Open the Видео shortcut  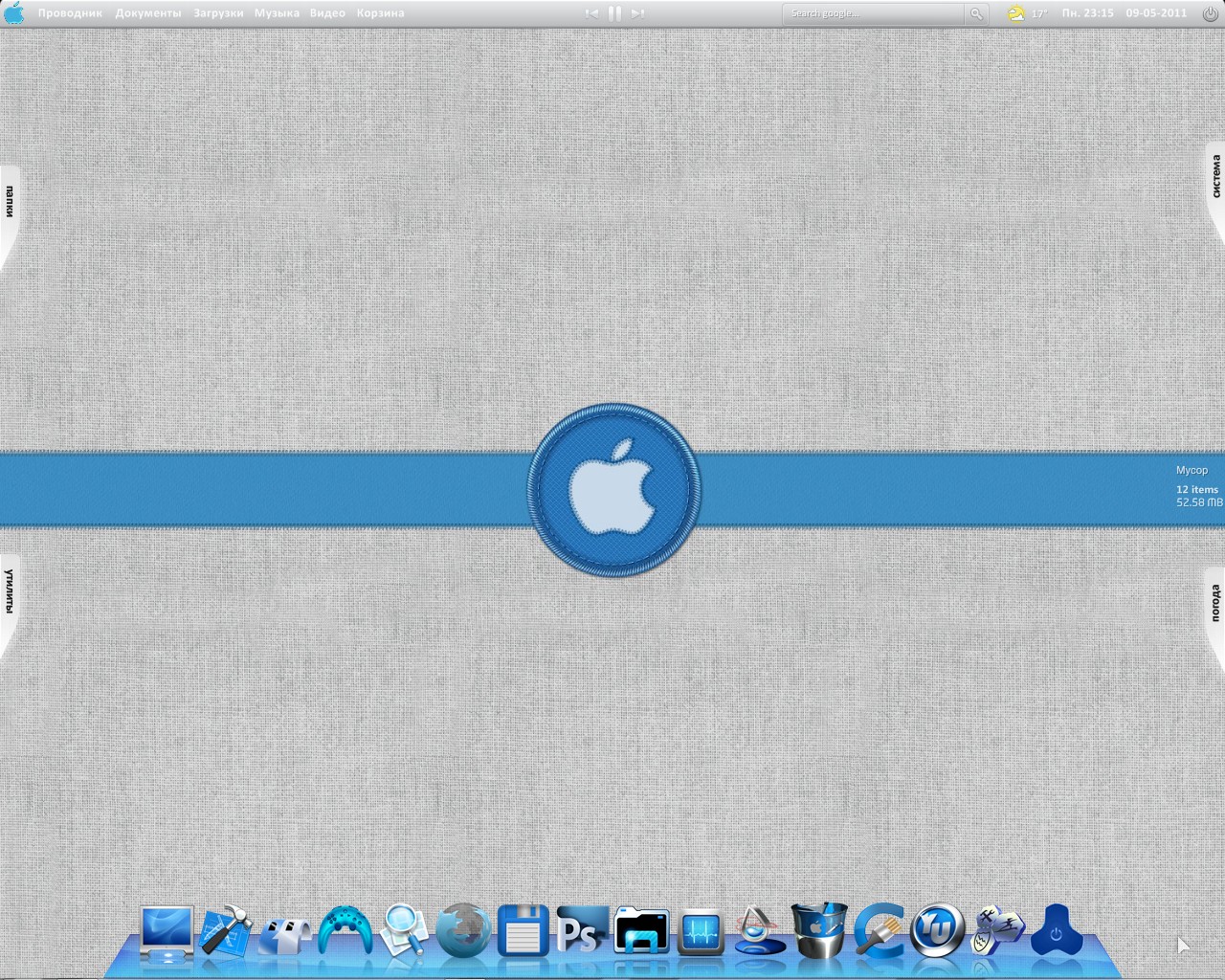point(327,13)
